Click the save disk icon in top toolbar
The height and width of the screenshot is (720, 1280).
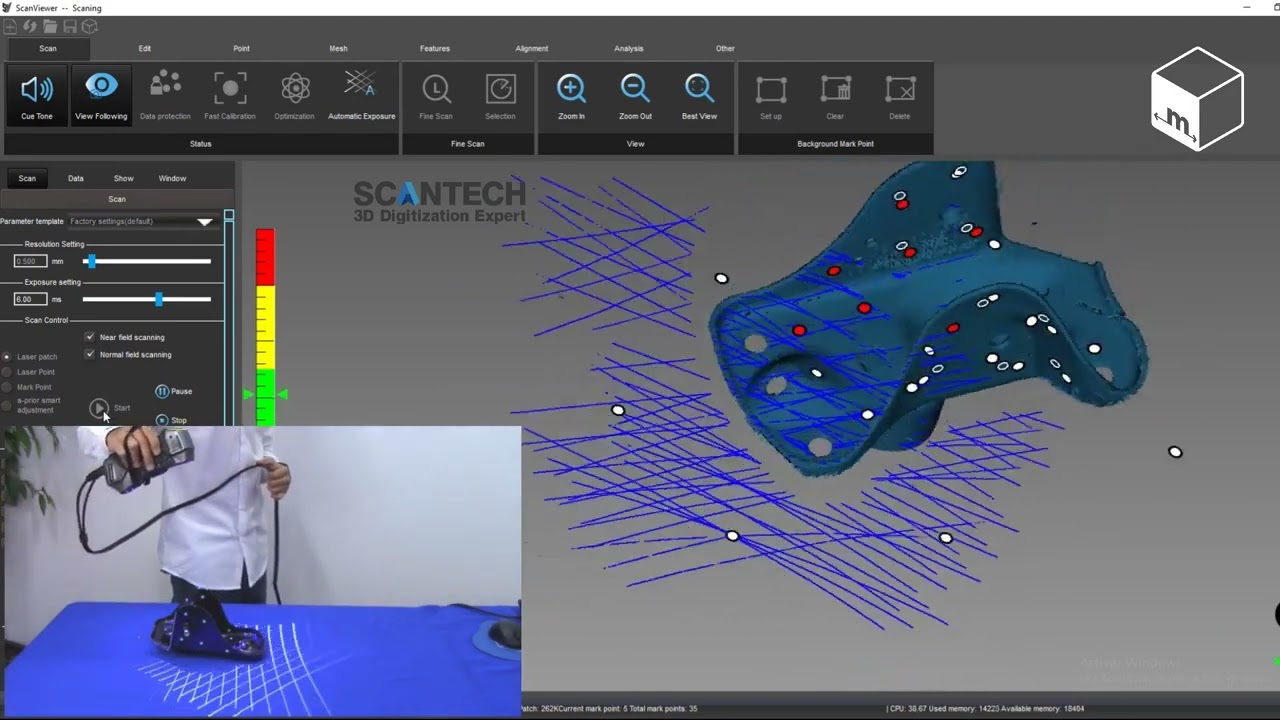[x=70, y=27]
